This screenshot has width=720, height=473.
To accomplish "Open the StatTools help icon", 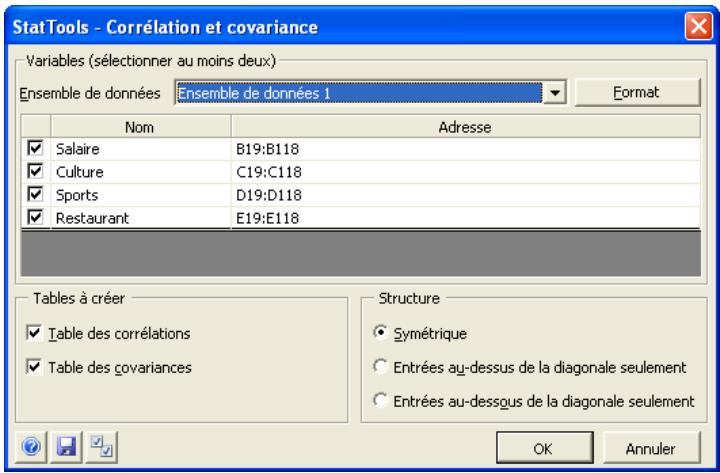I will (x=31, y=447).
